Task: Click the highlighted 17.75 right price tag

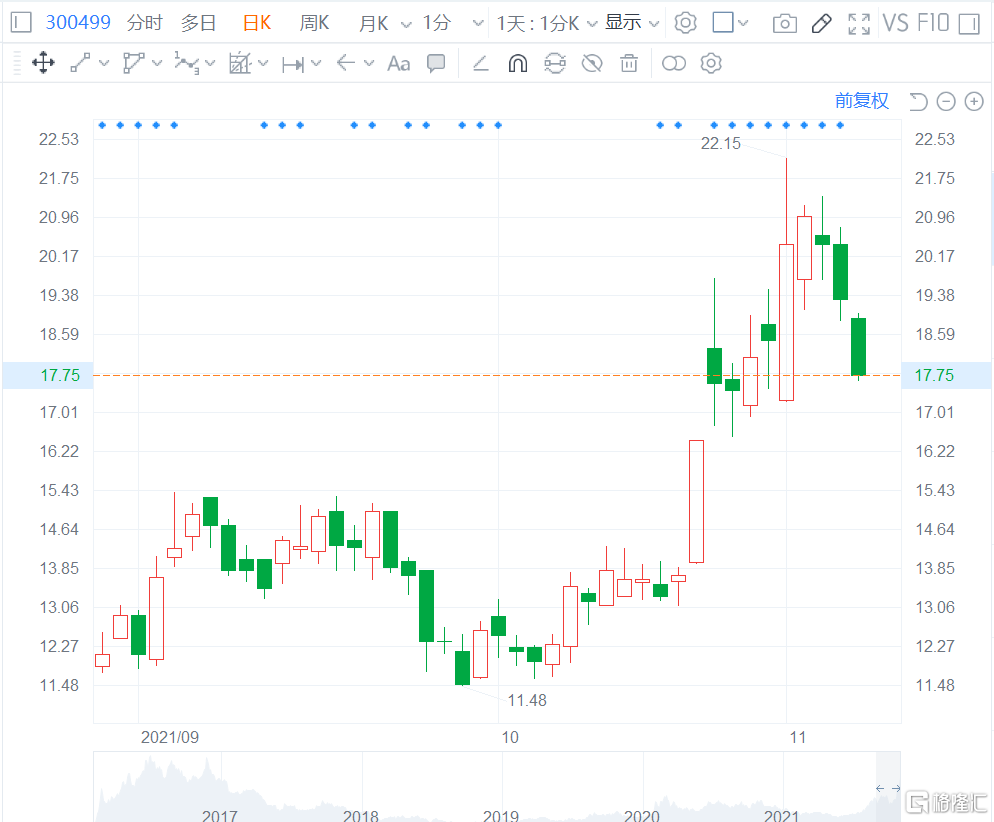Action: [x=947, y=375]
